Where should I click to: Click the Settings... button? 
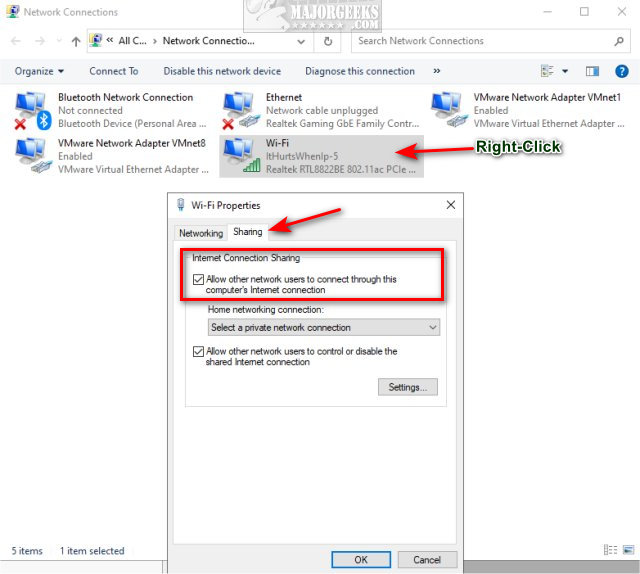pyautogui.click(x=408, y=387)
